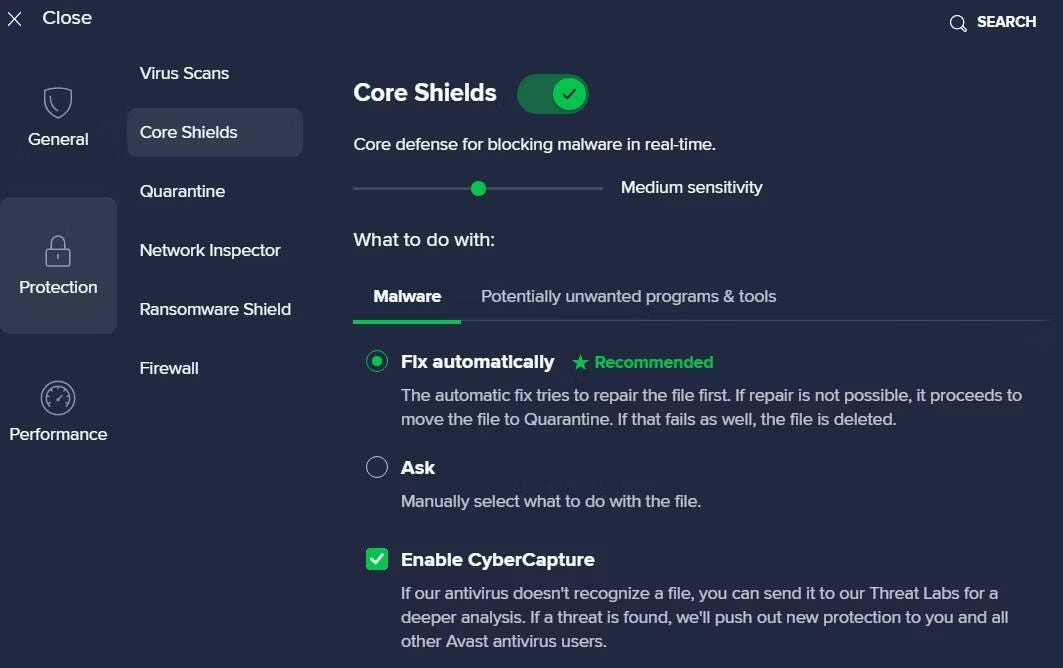Switch to the Malware tab
This screenshot has height=668, width=1063.
[407, 297]
